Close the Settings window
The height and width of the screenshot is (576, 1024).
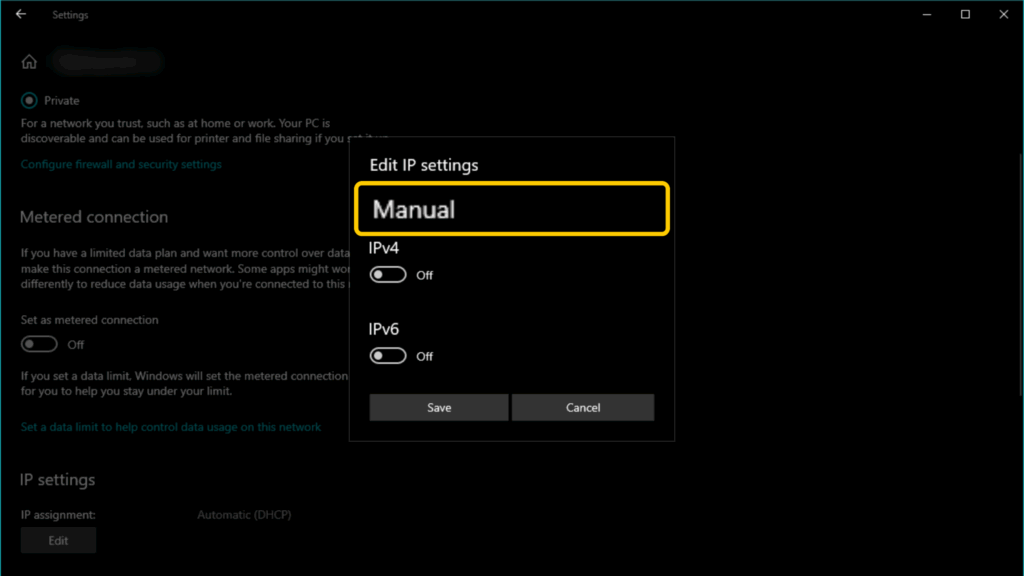tap(1004, 14)
